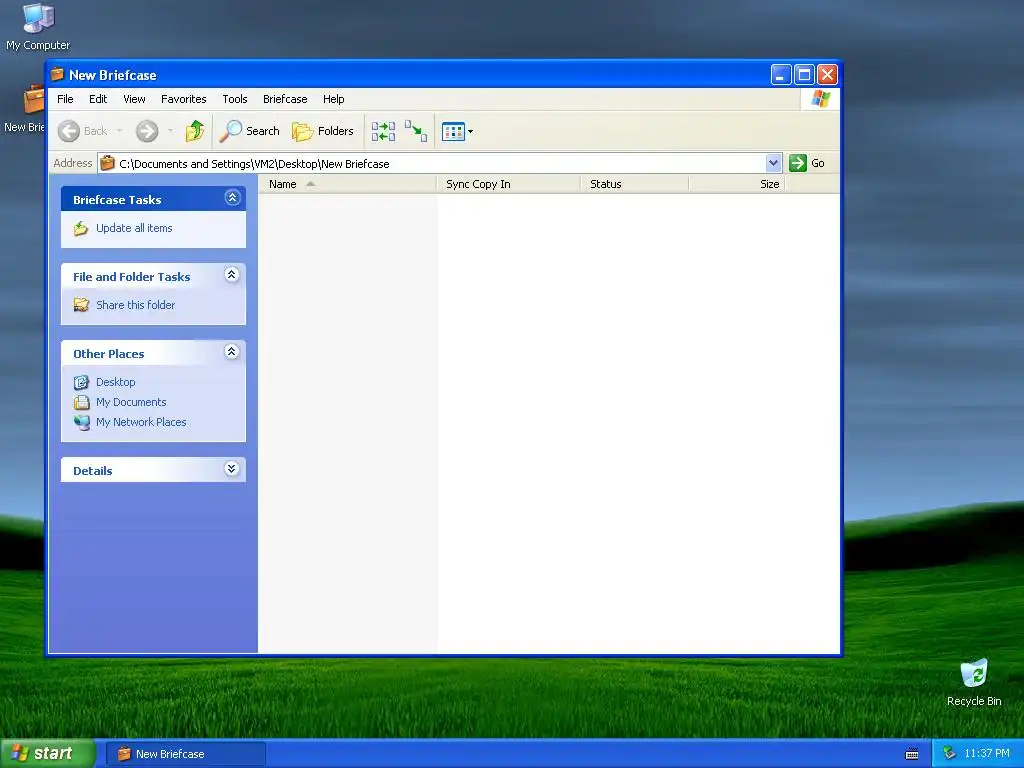
Task: Click the system tray notification icon
Action: tap(949, 754)
